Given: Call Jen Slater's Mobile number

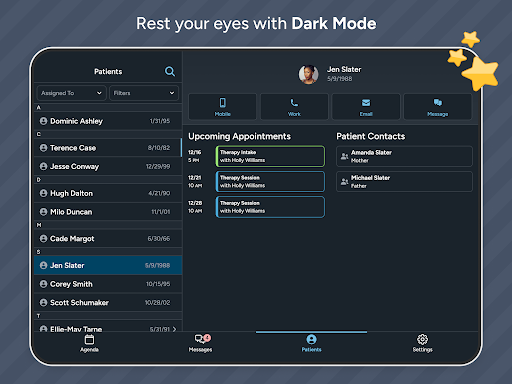Looking at the screenshot, I should pos(222,107).
